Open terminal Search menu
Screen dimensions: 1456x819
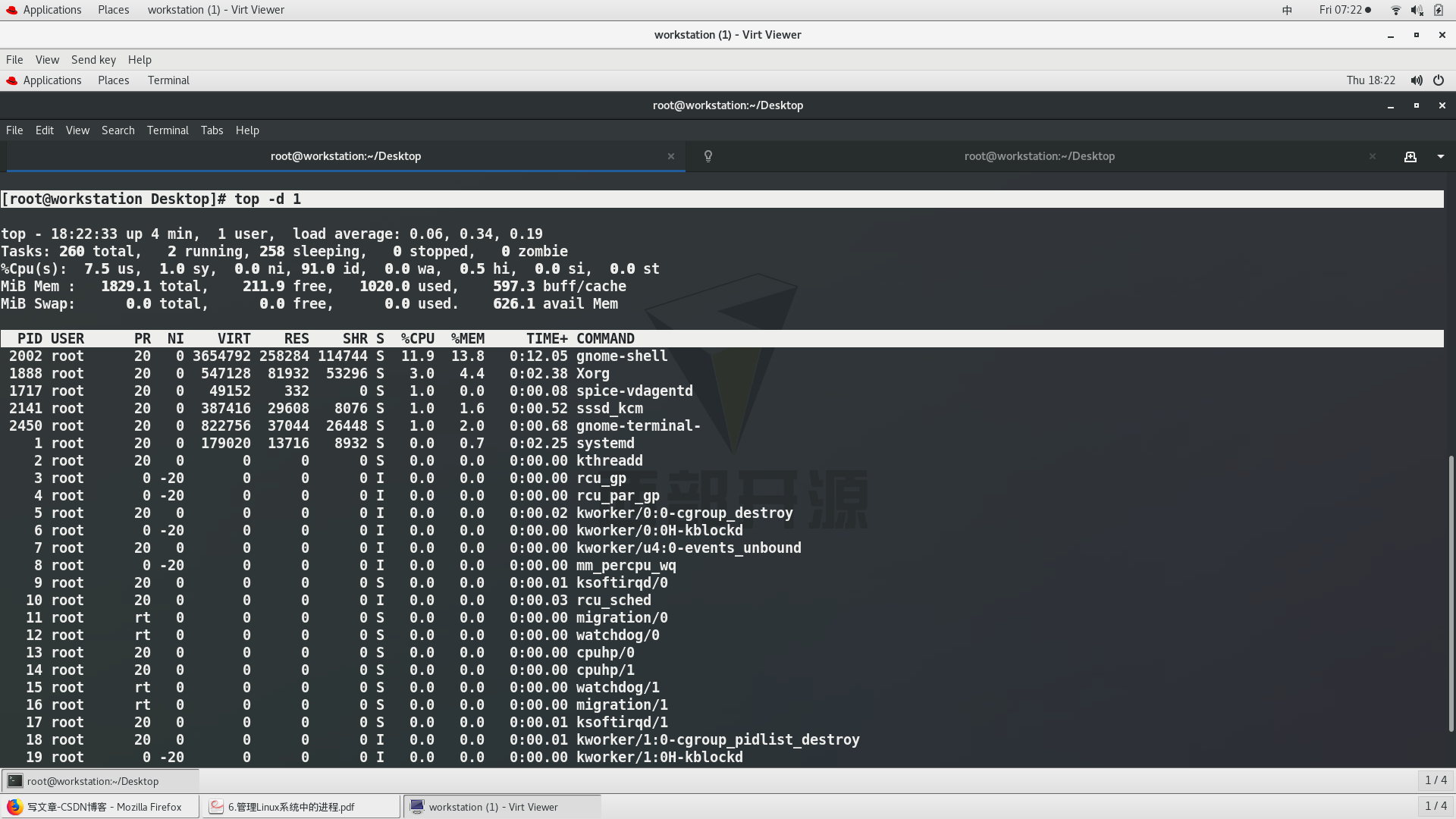118,130
